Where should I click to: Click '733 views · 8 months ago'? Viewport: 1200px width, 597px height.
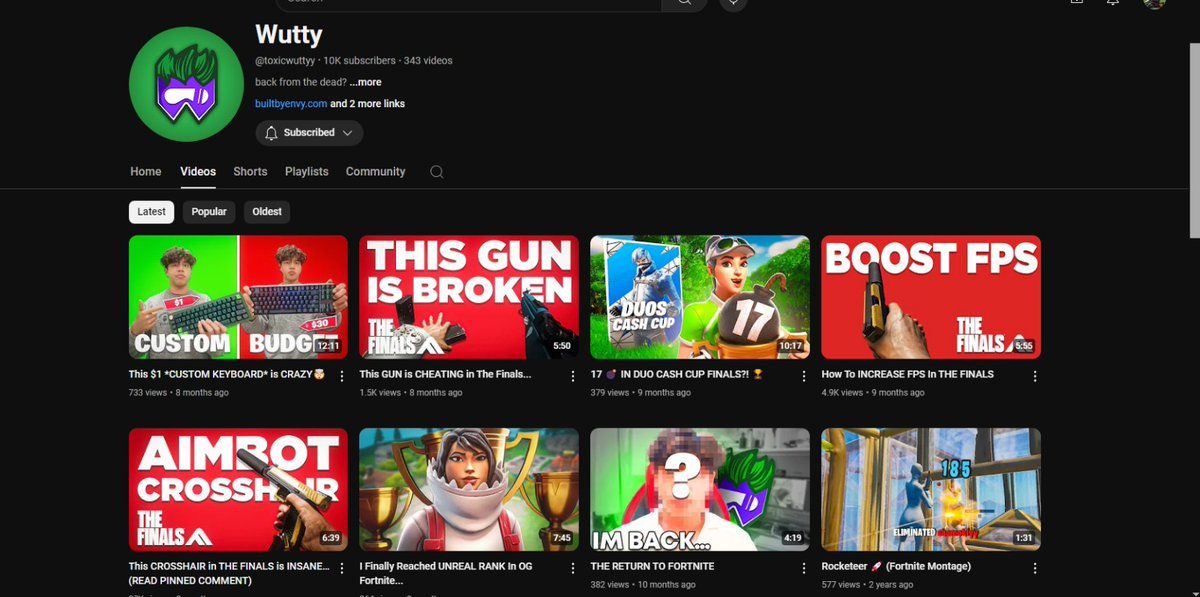(179, 393)
